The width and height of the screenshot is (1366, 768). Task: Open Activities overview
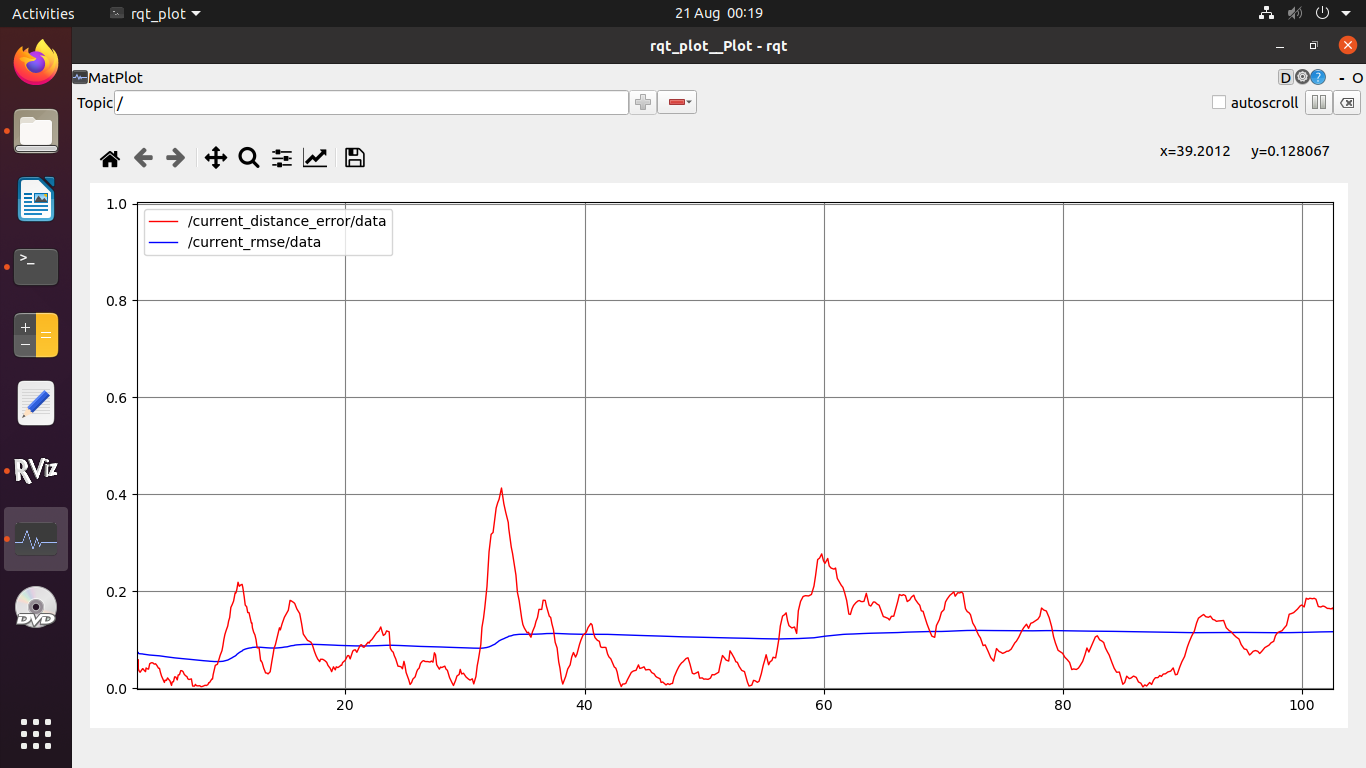coord(43,13)
